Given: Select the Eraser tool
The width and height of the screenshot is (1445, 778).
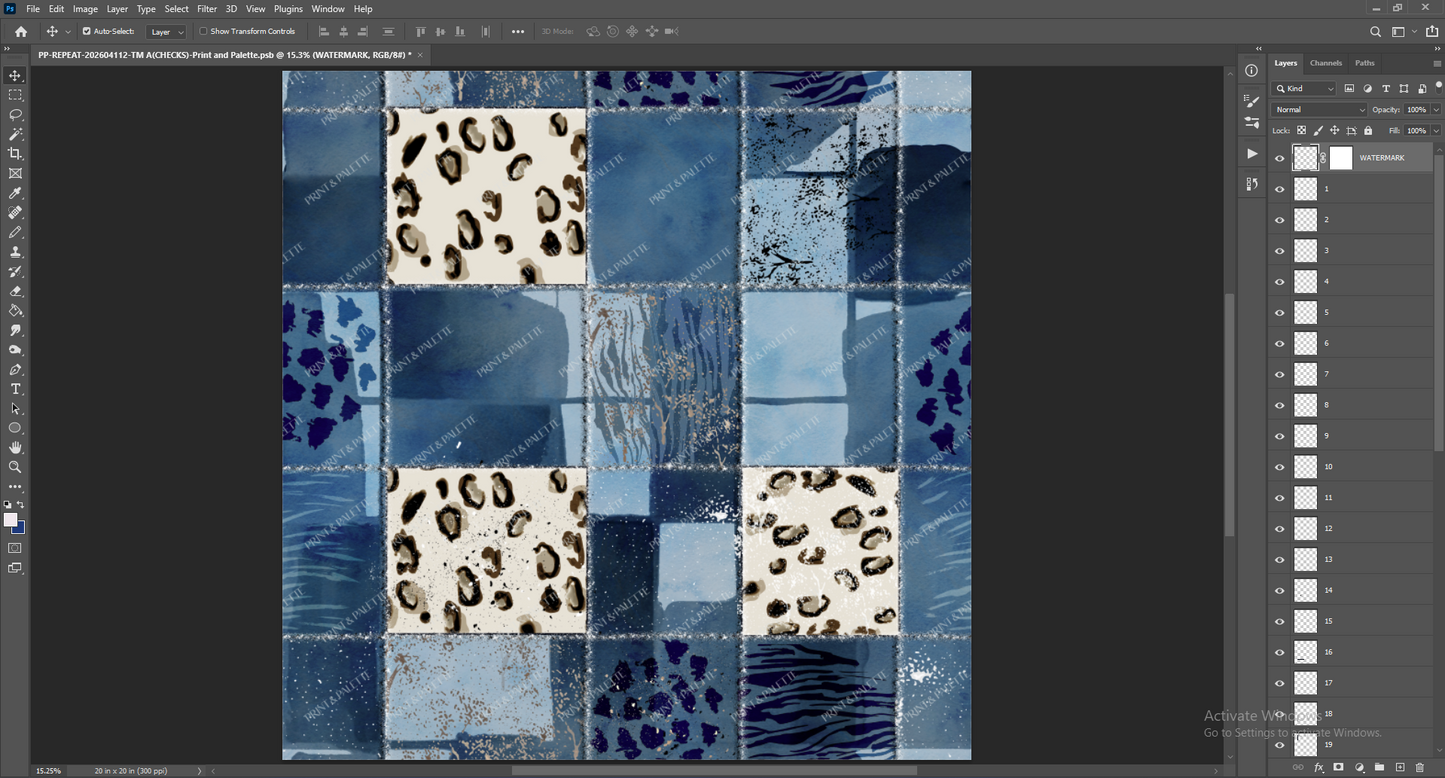Looking at the screenshot, I should coord(15,291).
